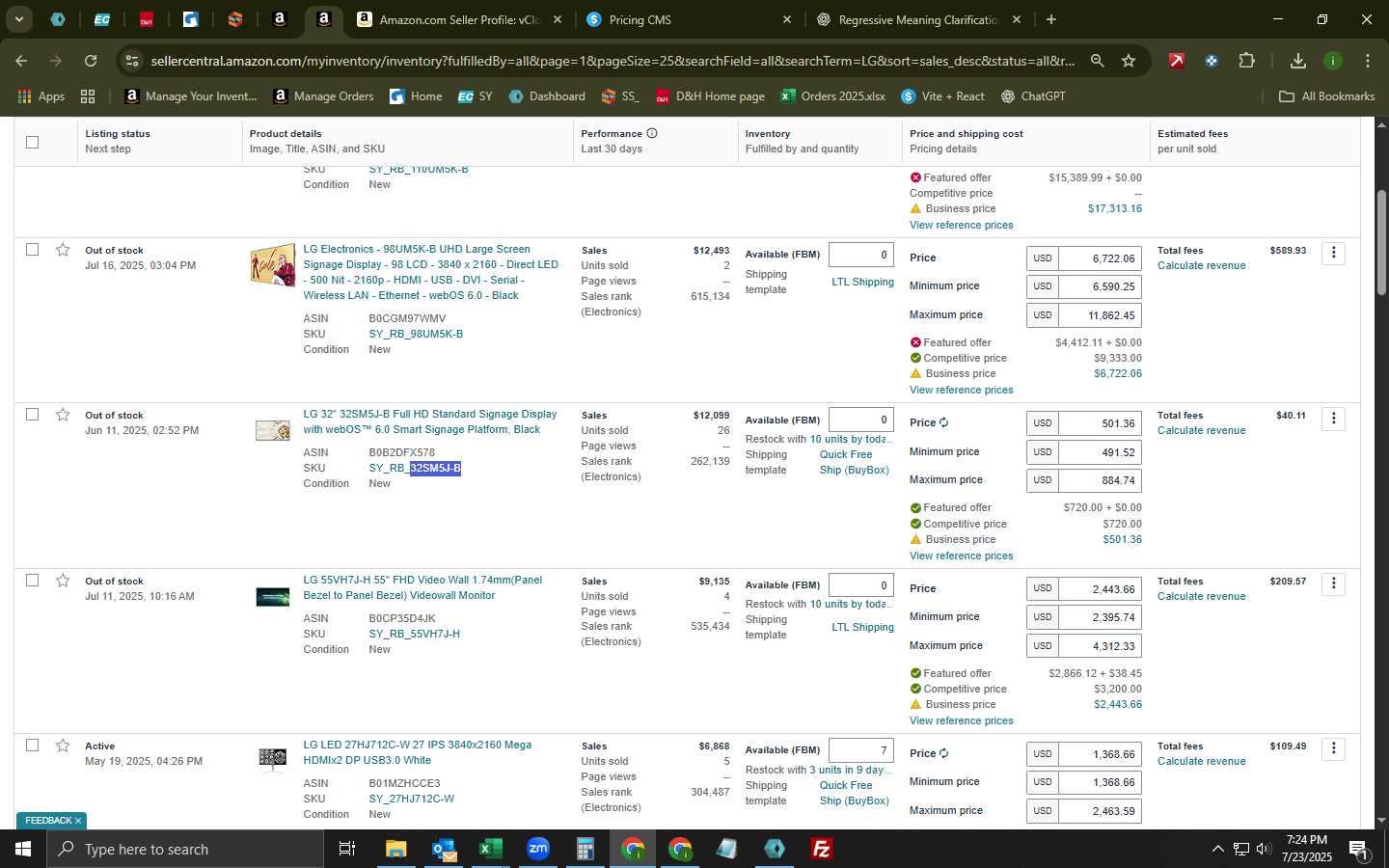Image resolution: width=1389 pixels, height=868 pixels.
Task: Open Orders 2025.xlsx bookmark
Action: (x=832, y=96)
